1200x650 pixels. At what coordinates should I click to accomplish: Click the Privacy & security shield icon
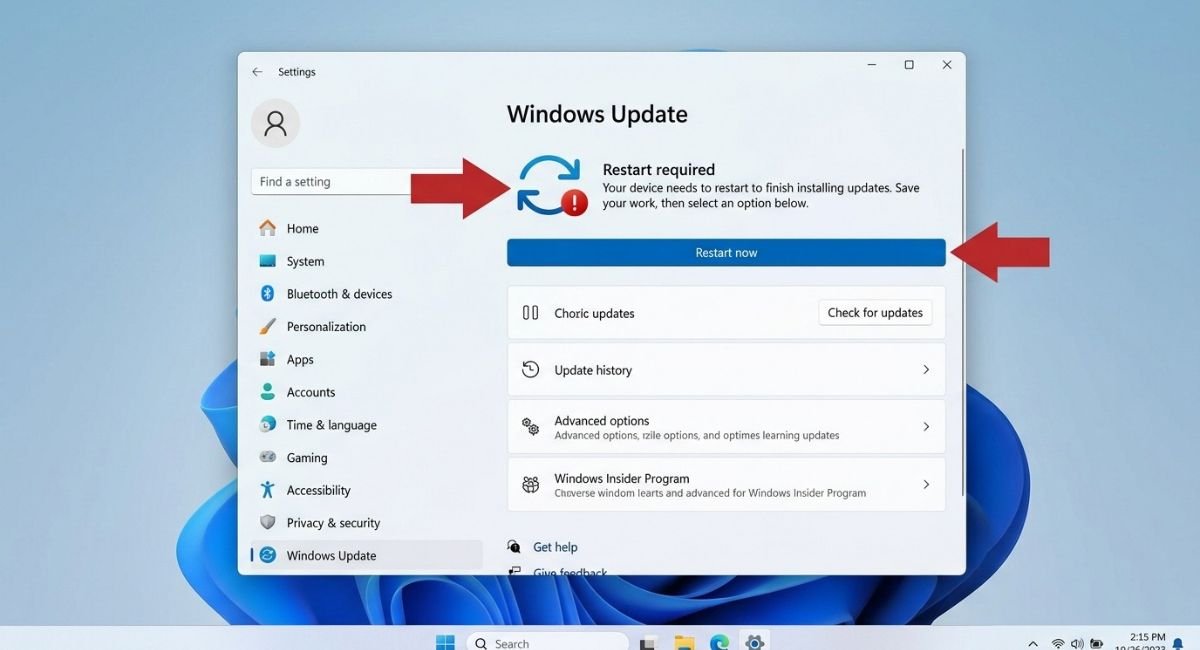[x=267, y=522]
